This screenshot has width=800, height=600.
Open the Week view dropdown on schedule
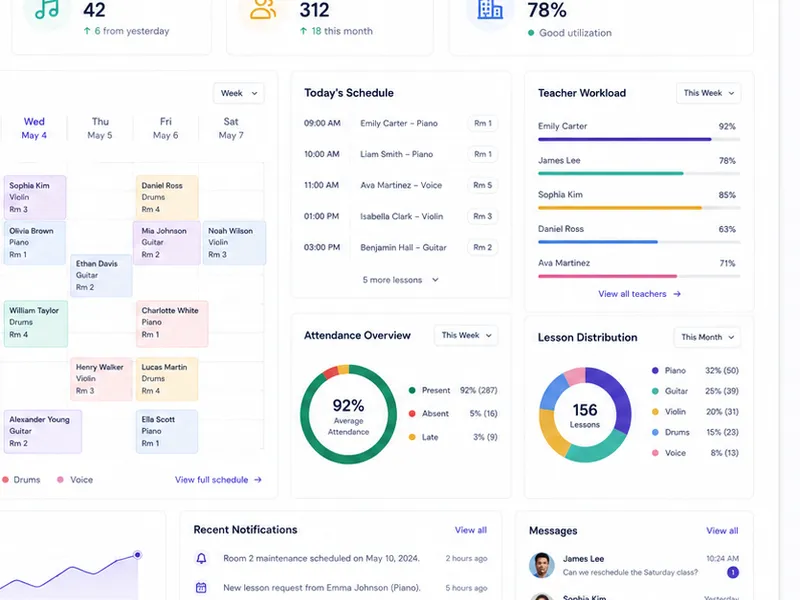click(x=239, y=93)
